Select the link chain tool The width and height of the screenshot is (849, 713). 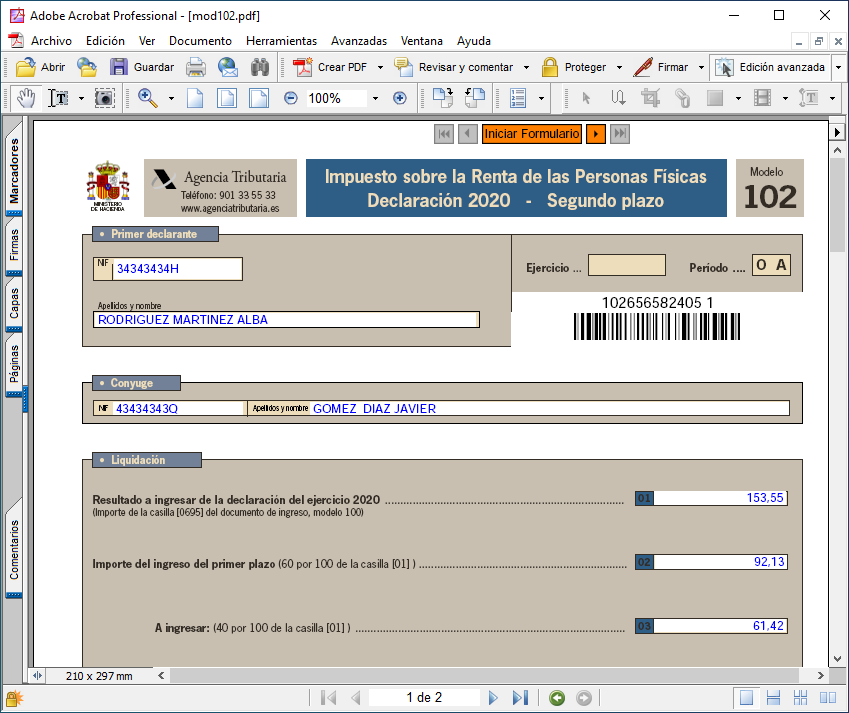pos(682,98)
